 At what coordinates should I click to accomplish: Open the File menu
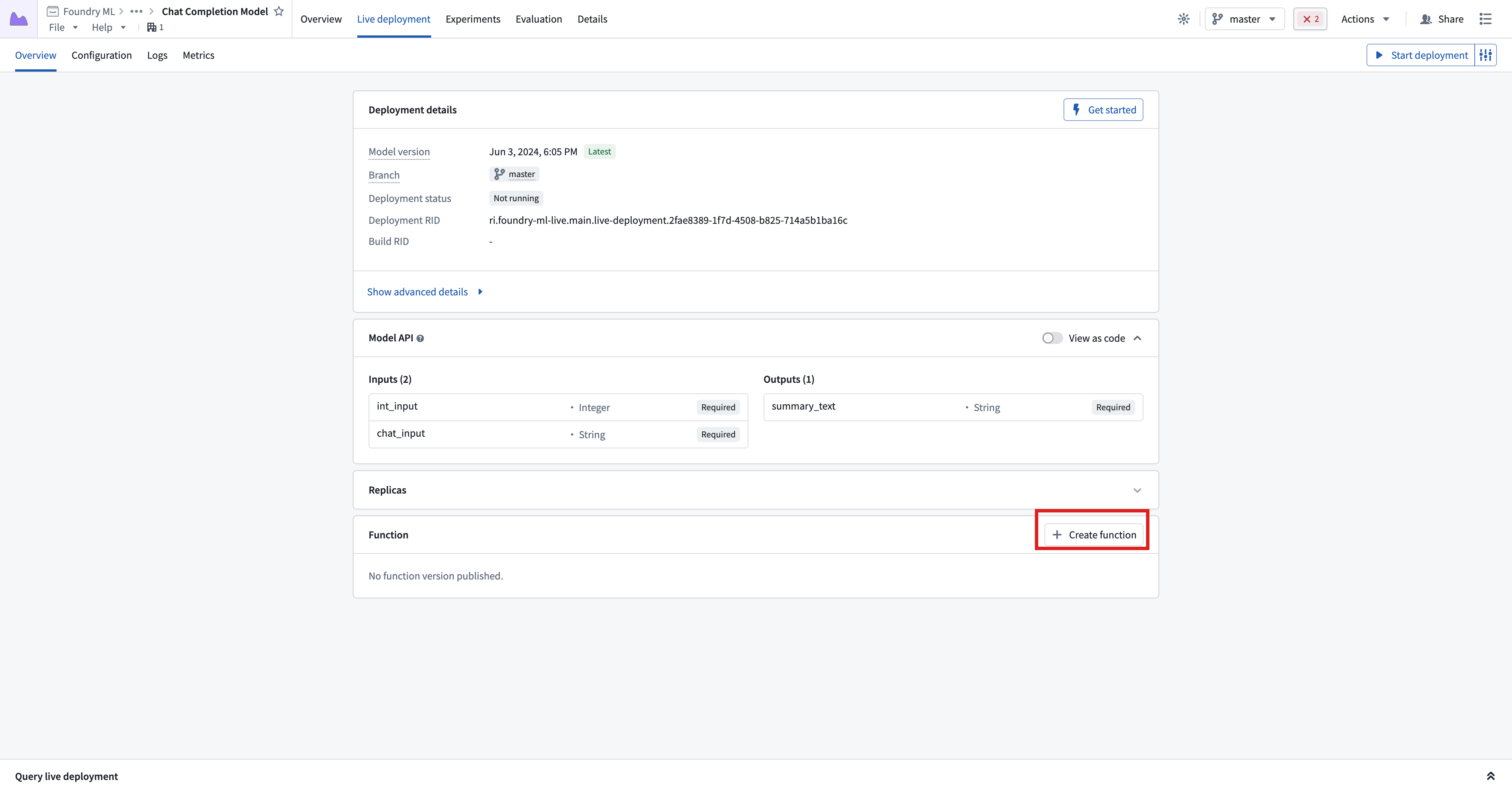[63, 27]
